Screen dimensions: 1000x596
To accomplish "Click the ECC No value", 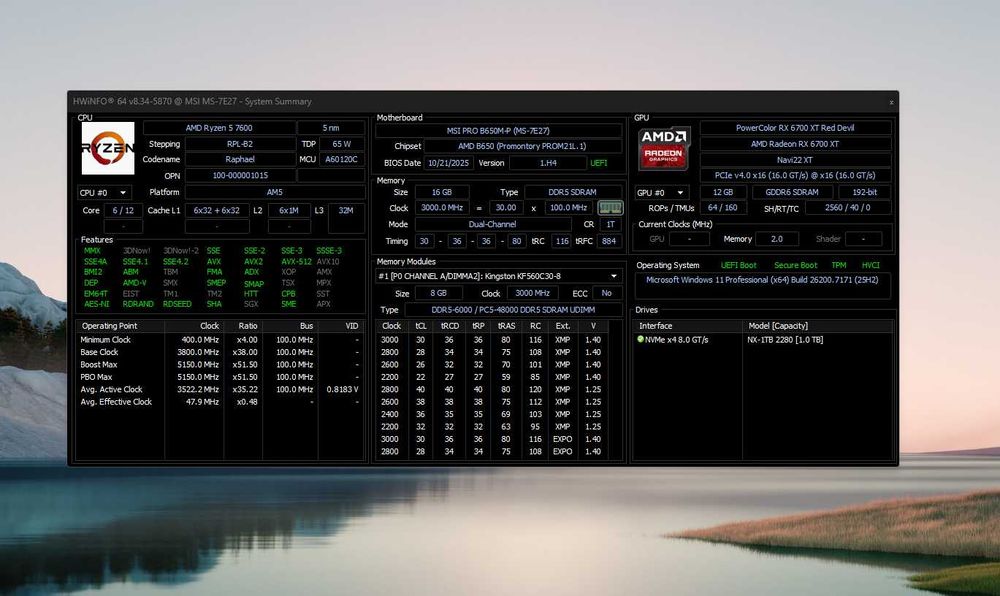I will click(607, 293).
